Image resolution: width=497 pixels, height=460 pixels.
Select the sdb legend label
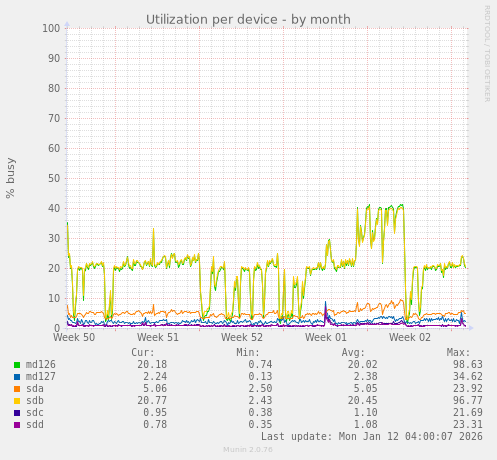coord(35,401)
